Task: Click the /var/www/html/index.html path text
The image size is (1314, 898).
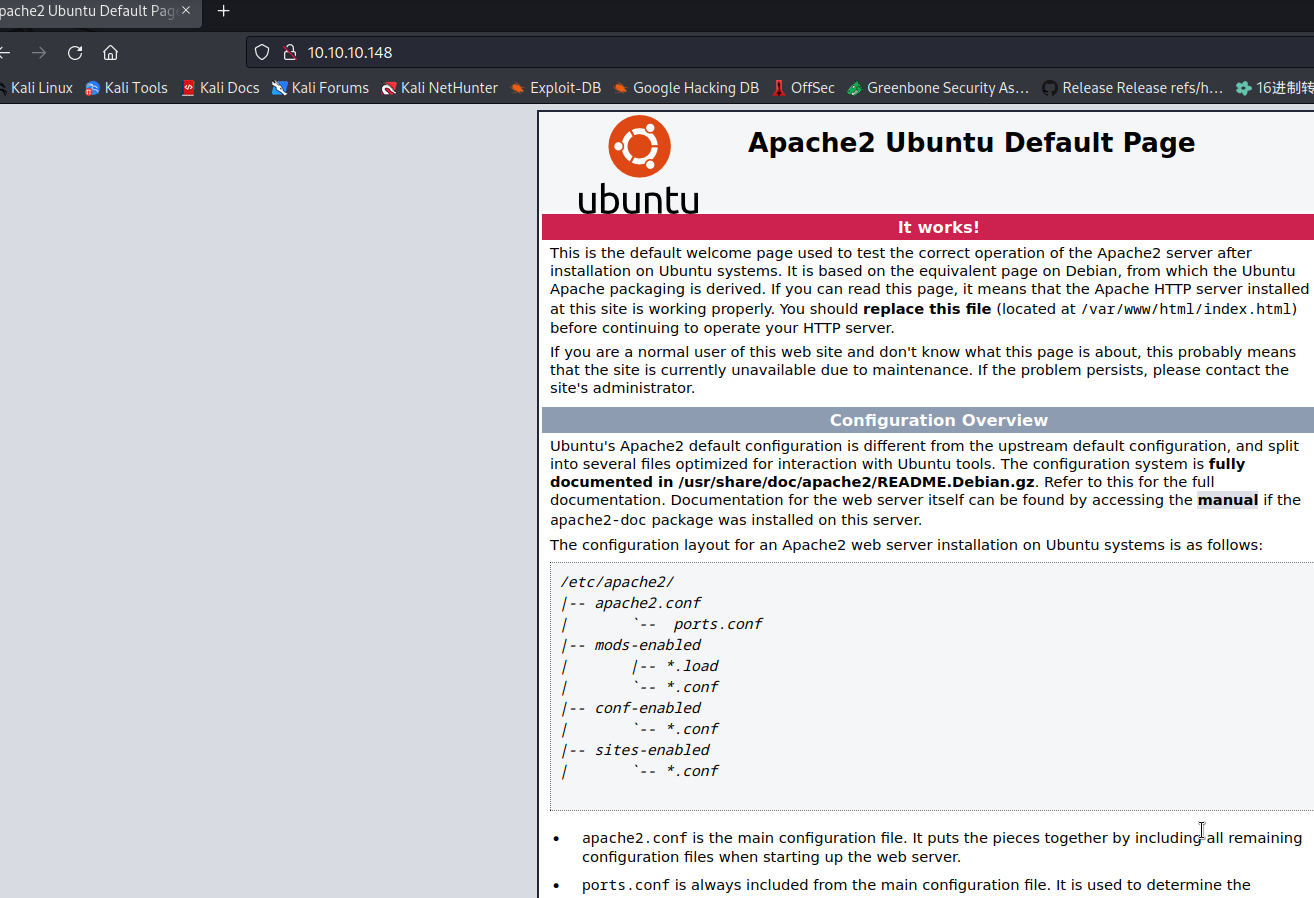Action: click(1186, 309)
